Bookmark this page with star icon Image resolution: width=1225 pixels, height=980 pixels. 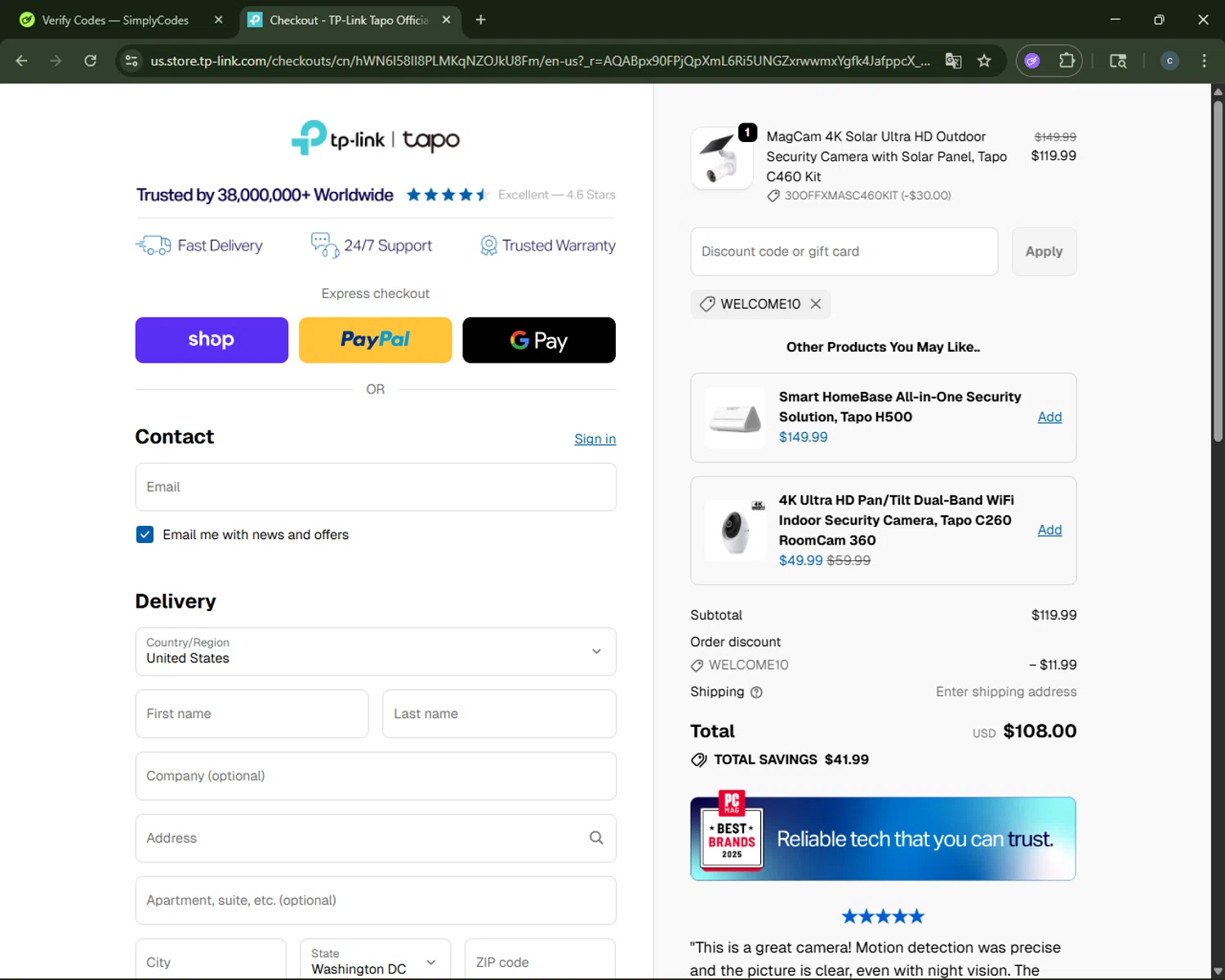pyautogui.click(x=984, y=60)
